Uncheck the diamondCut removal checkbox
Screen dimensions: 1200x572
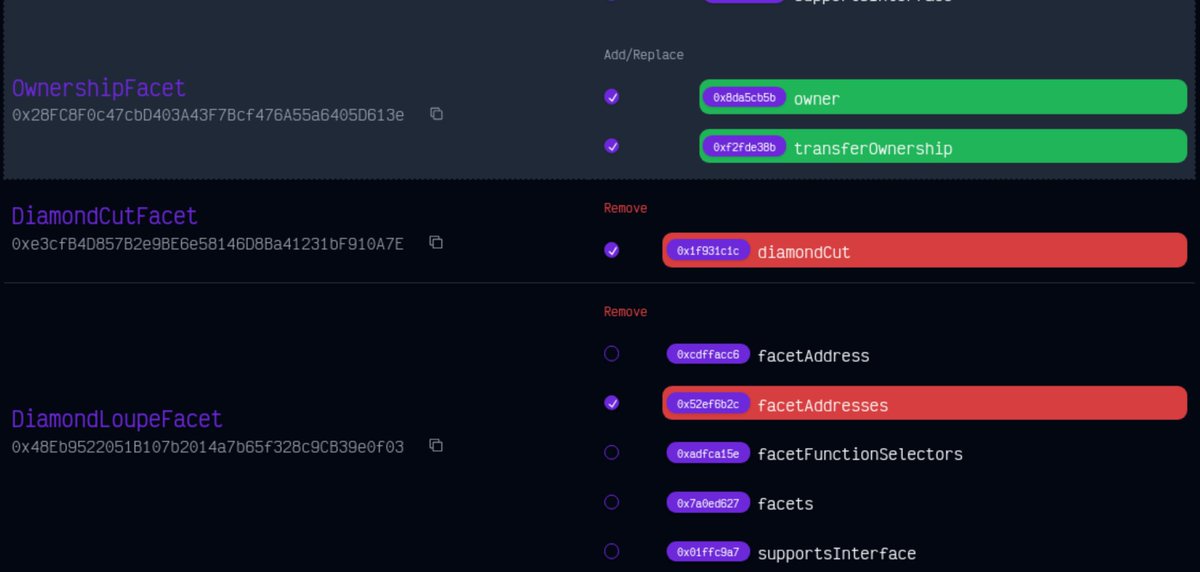tap(612, 250)
